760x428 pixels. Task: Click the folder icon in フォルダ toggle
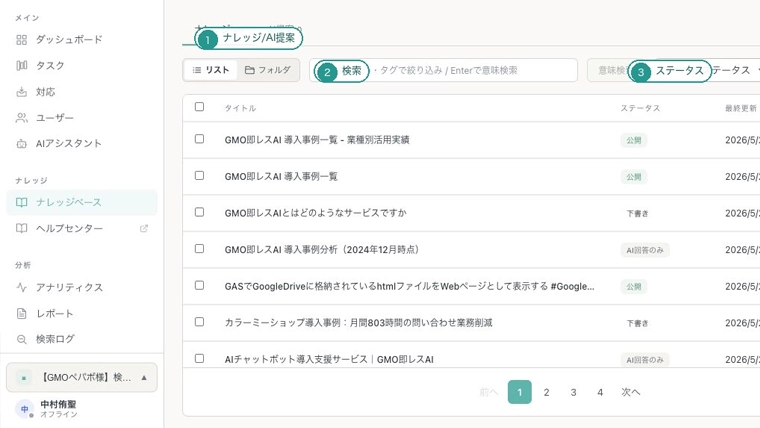point(250,70)
